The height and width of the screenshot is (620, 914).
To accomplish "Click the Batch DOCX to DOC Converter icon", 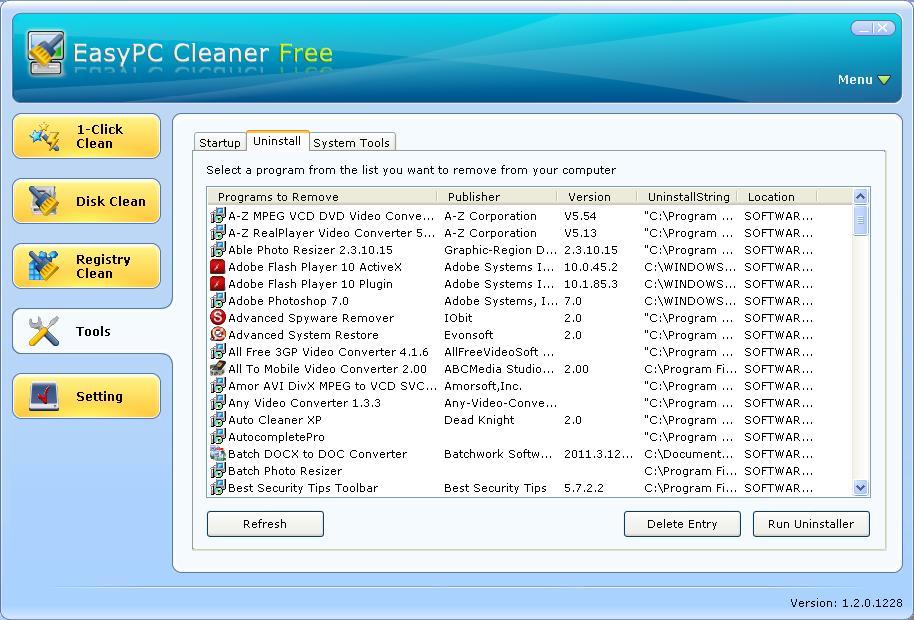I will pos(219,453).
